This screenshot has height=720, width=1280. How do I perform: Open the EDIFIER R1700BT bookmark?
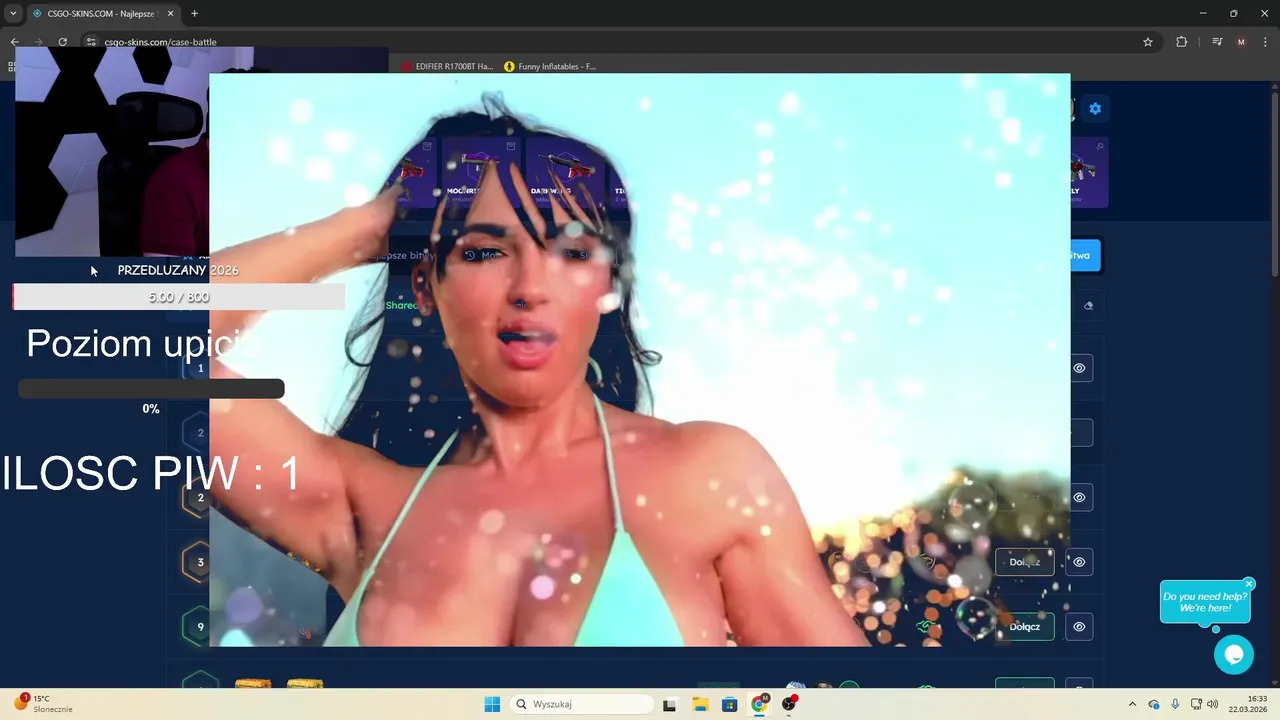(447, 66)
